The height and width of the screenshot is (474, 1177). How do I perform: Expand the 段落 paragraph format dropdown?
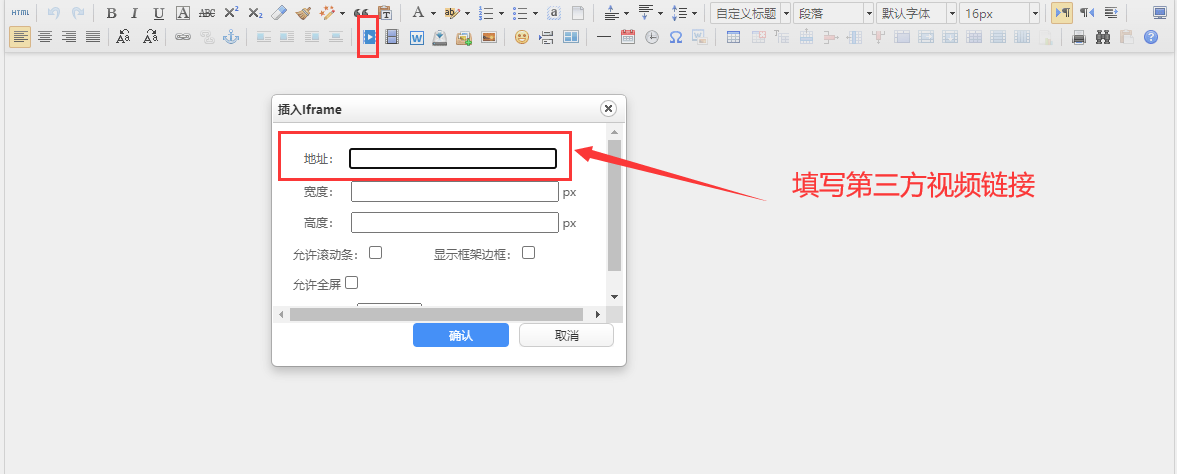click(833, 13)
